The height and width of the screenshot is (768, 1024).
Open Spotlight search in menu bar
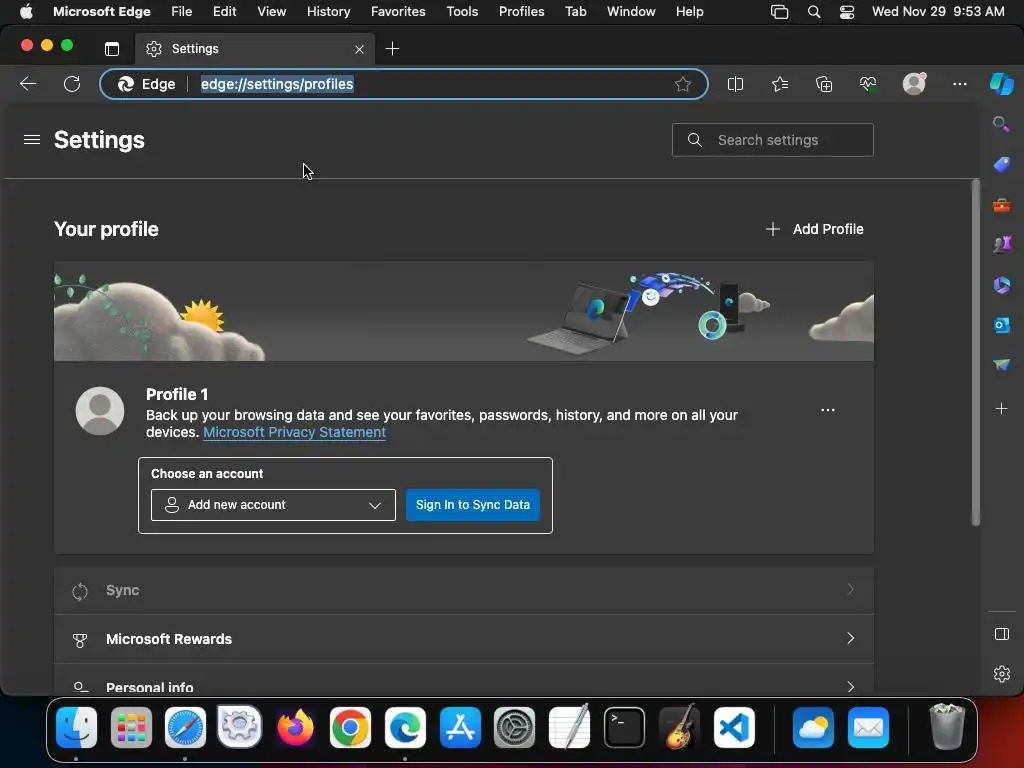pos(814,12)
